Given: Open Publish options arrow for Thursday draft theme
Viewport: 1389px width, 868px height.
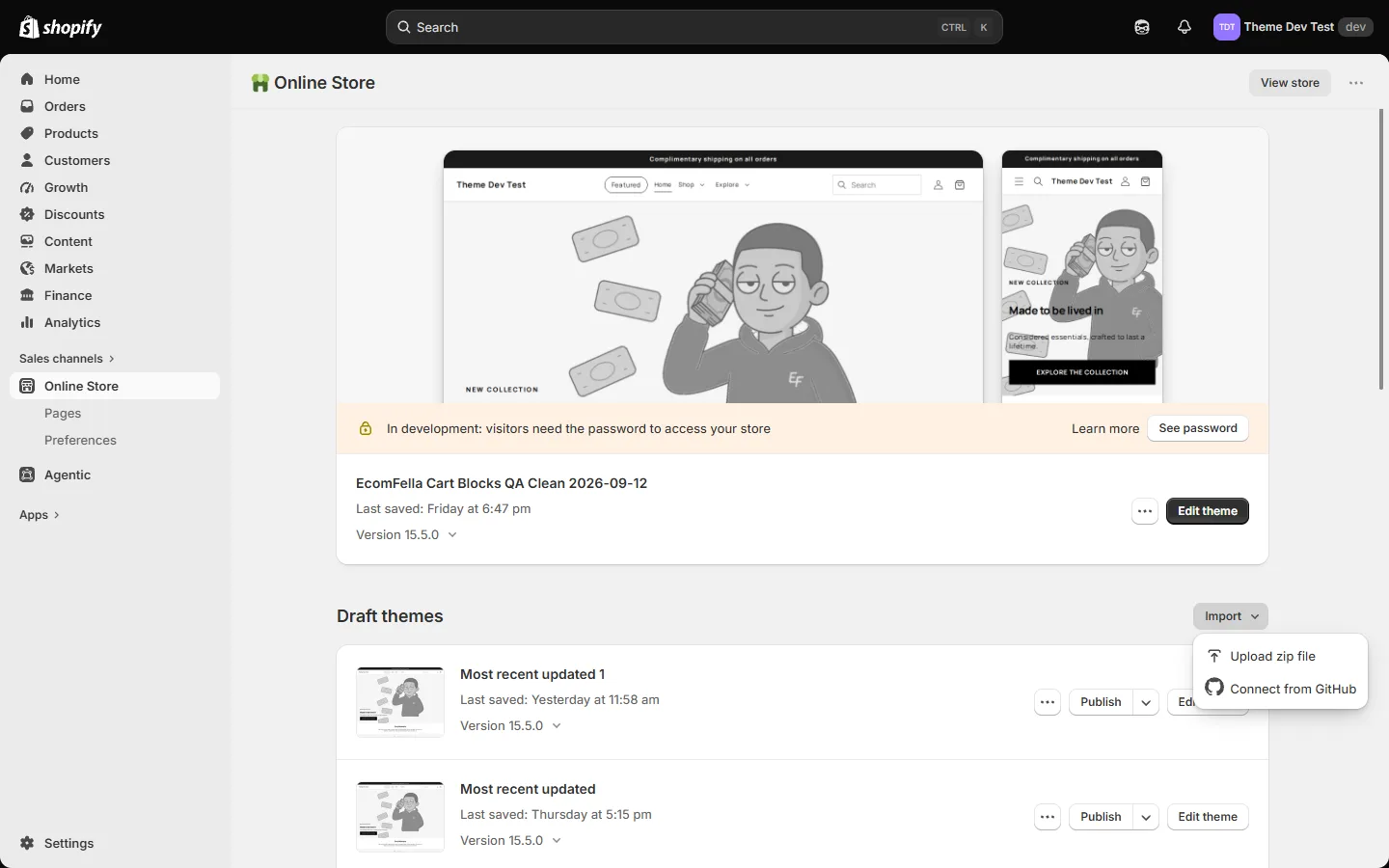Looking at the screenshot, I should [1146, 817].
